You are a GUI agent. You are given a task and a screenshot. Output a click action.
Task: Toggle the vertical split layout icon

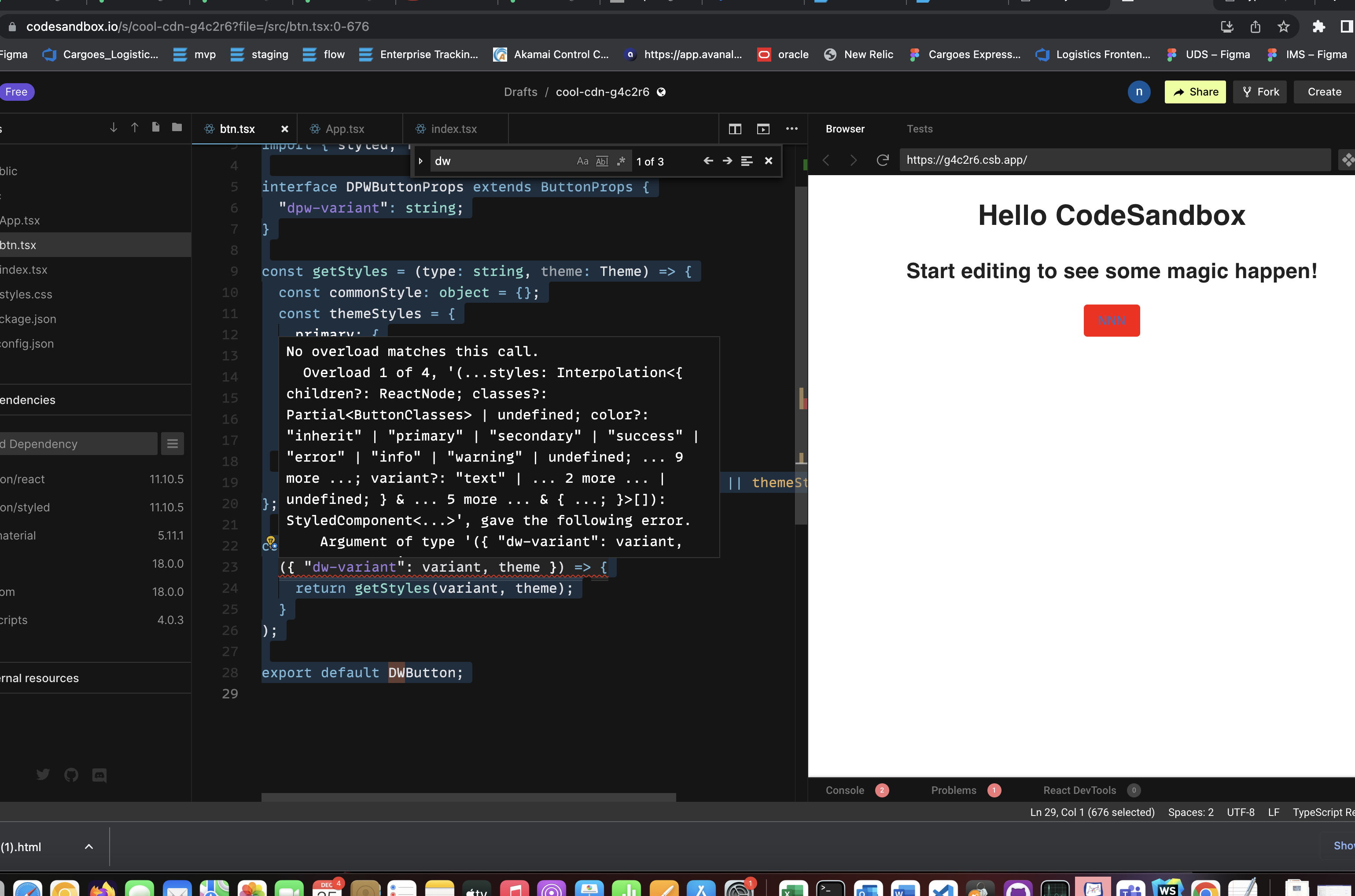735,129
